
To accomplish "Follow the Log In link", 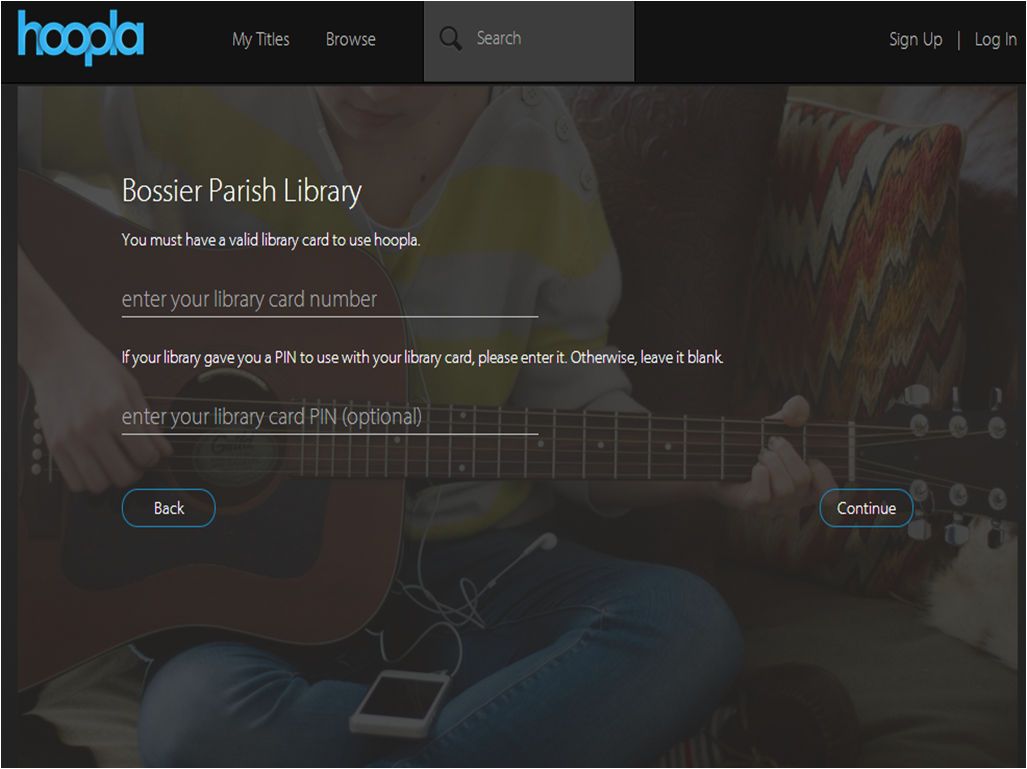I will point(996,39).
